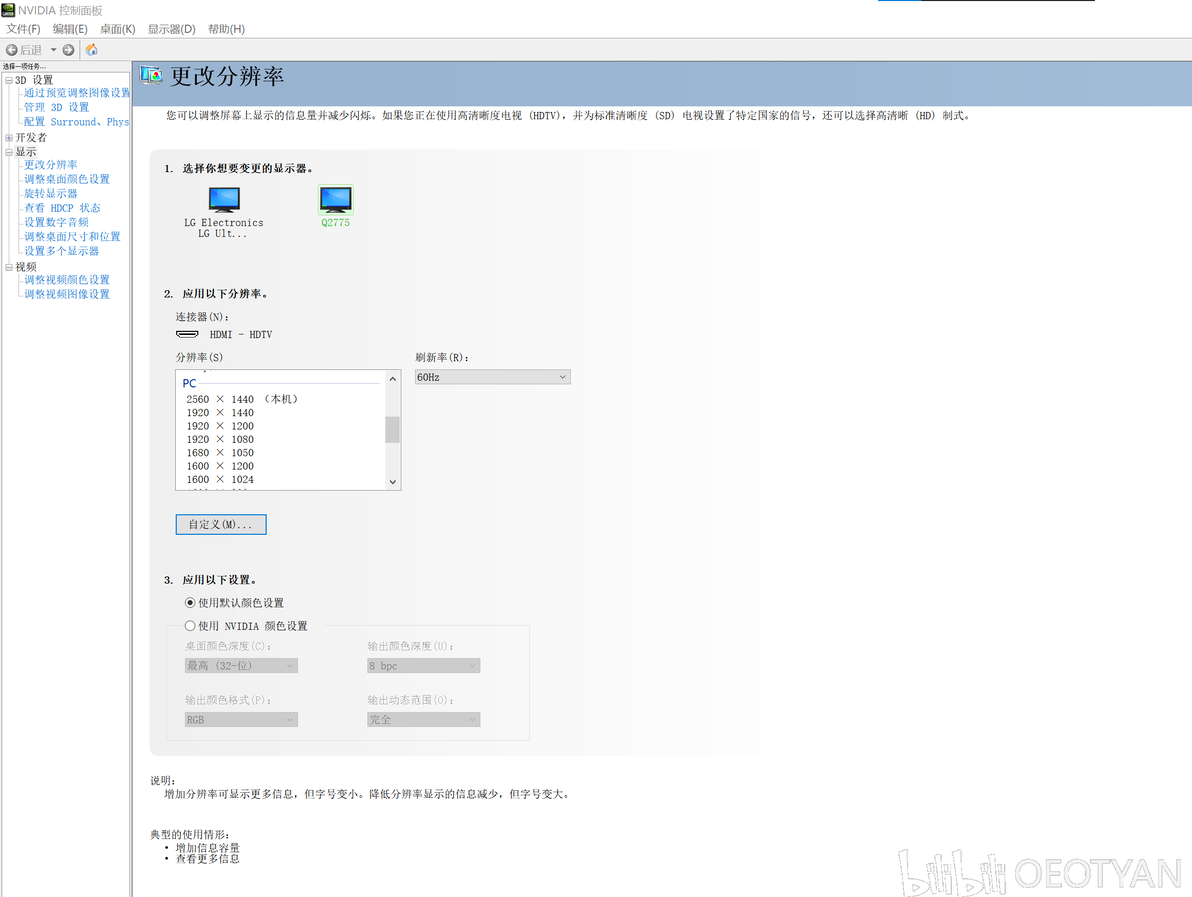Open 输出动态范围 完全 dropdown
The width and height of the screenshot is (1192, 897).
[423, 720]
